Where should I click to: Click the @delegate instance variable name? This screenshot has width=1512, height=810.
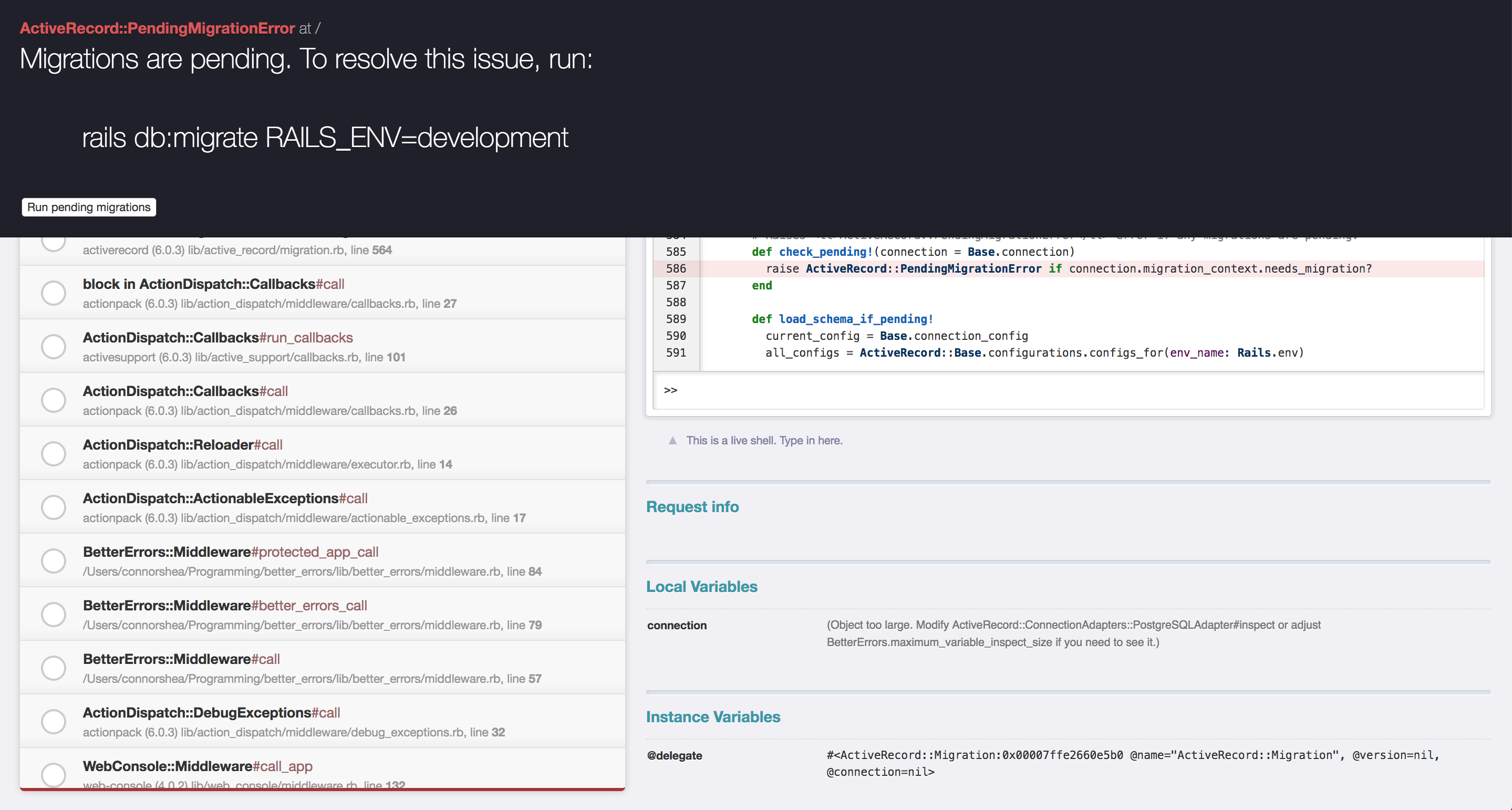675,755
